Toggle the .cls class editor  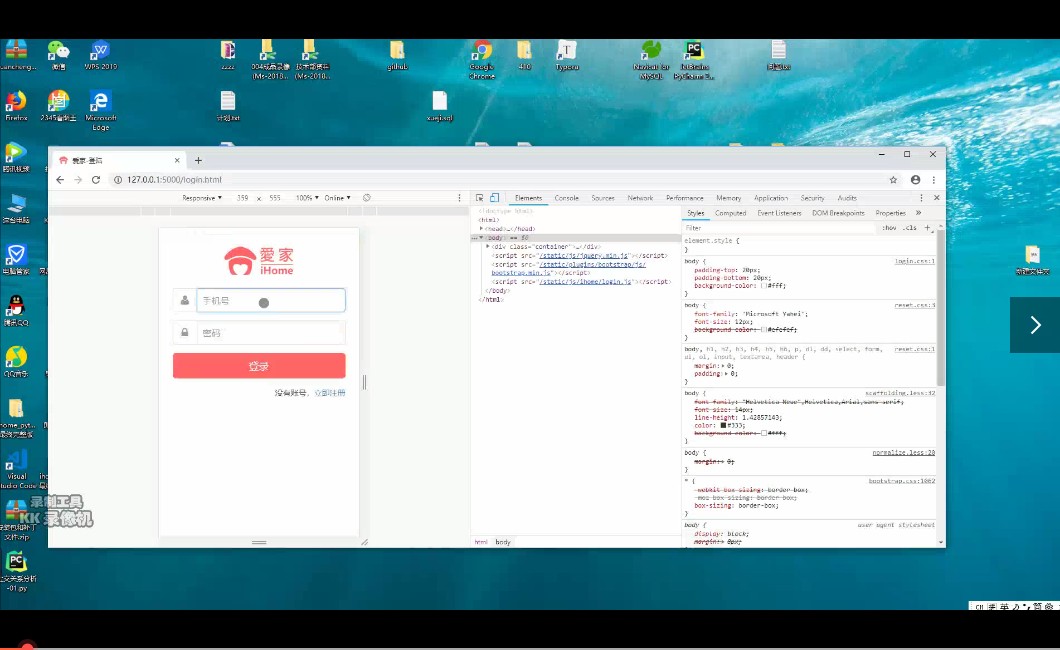point(910,228)
